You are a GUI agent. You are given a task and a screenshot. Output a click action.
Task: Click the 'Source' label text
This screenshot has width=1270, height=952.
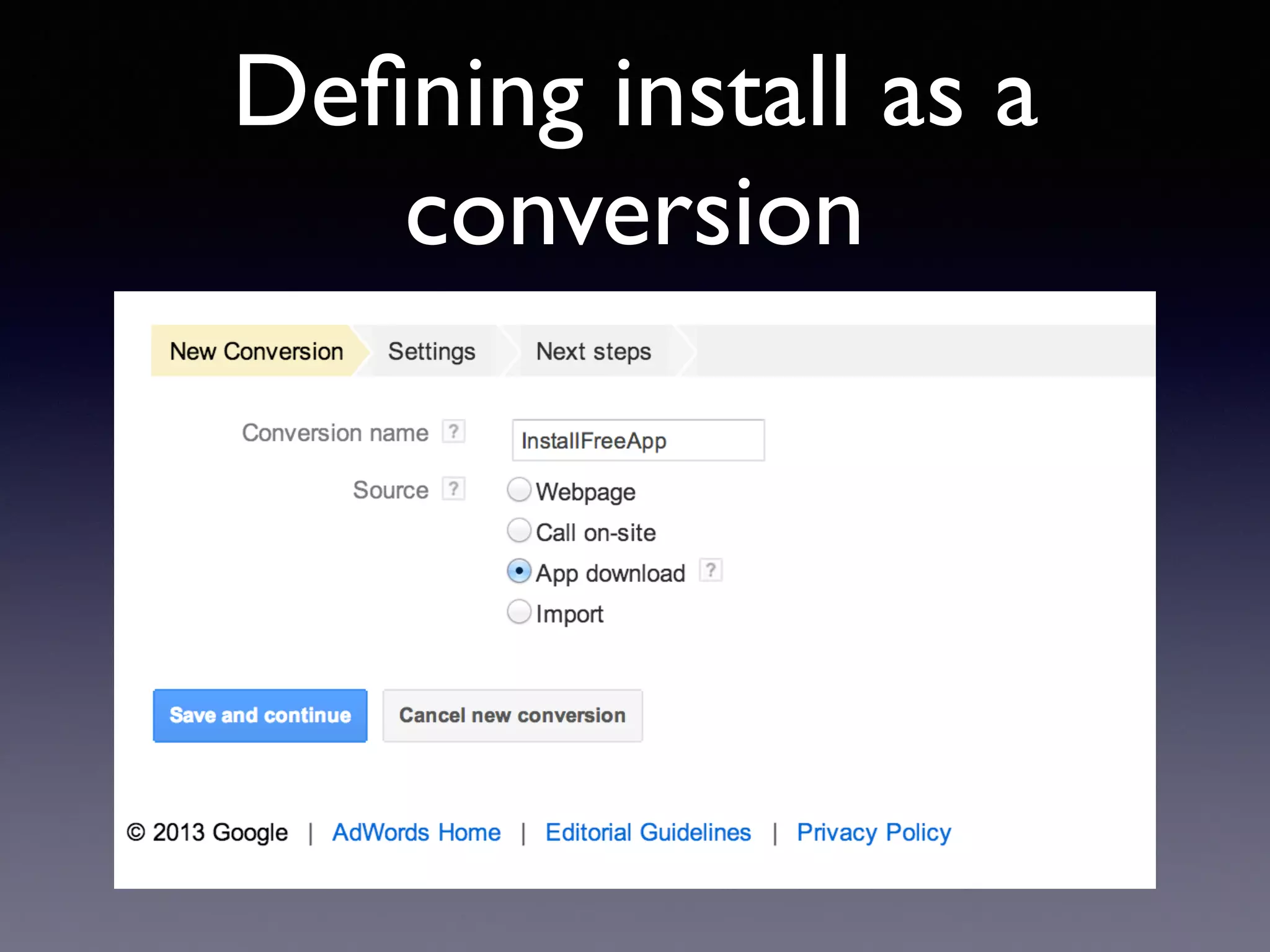[x=391, y=490]
